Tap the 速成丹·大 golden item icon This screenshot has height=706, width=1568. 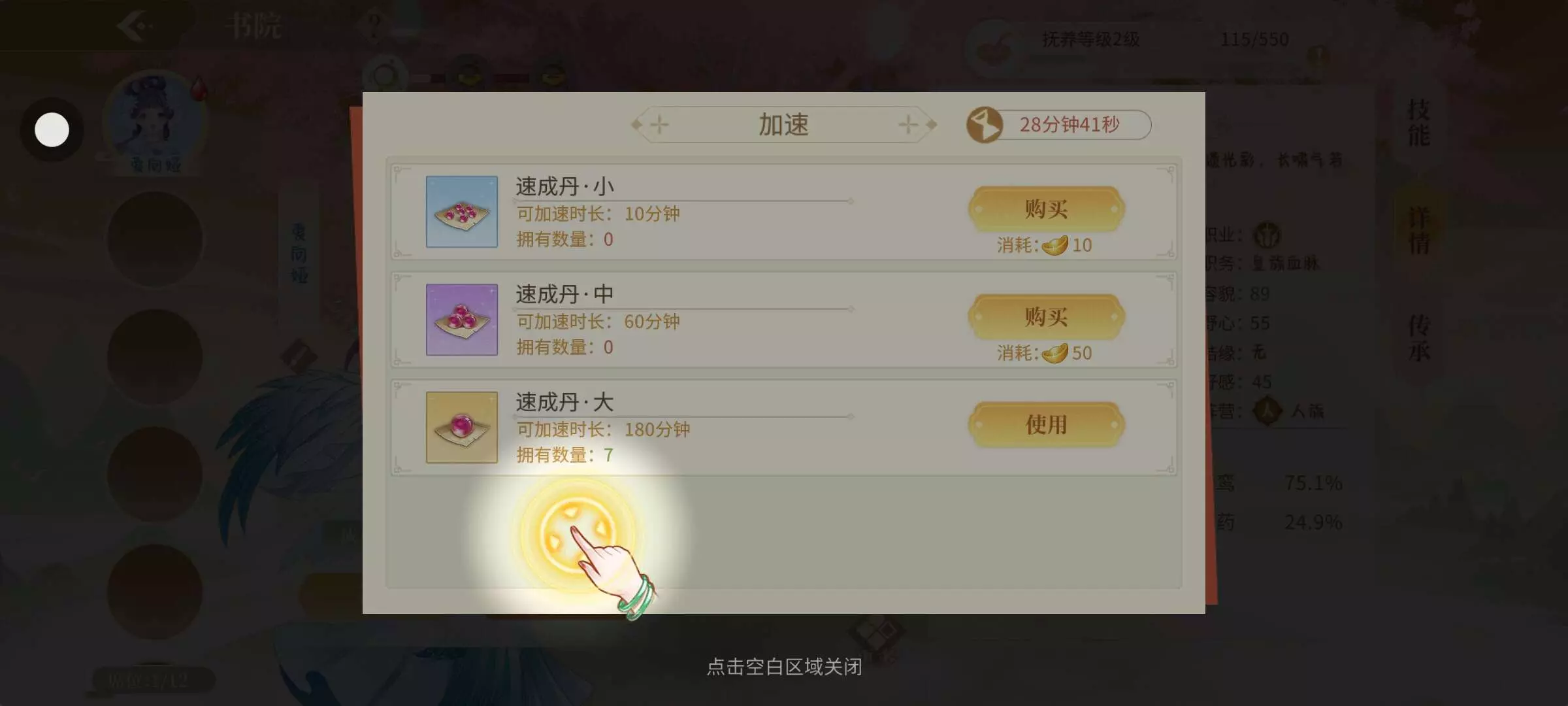[462, 427]
